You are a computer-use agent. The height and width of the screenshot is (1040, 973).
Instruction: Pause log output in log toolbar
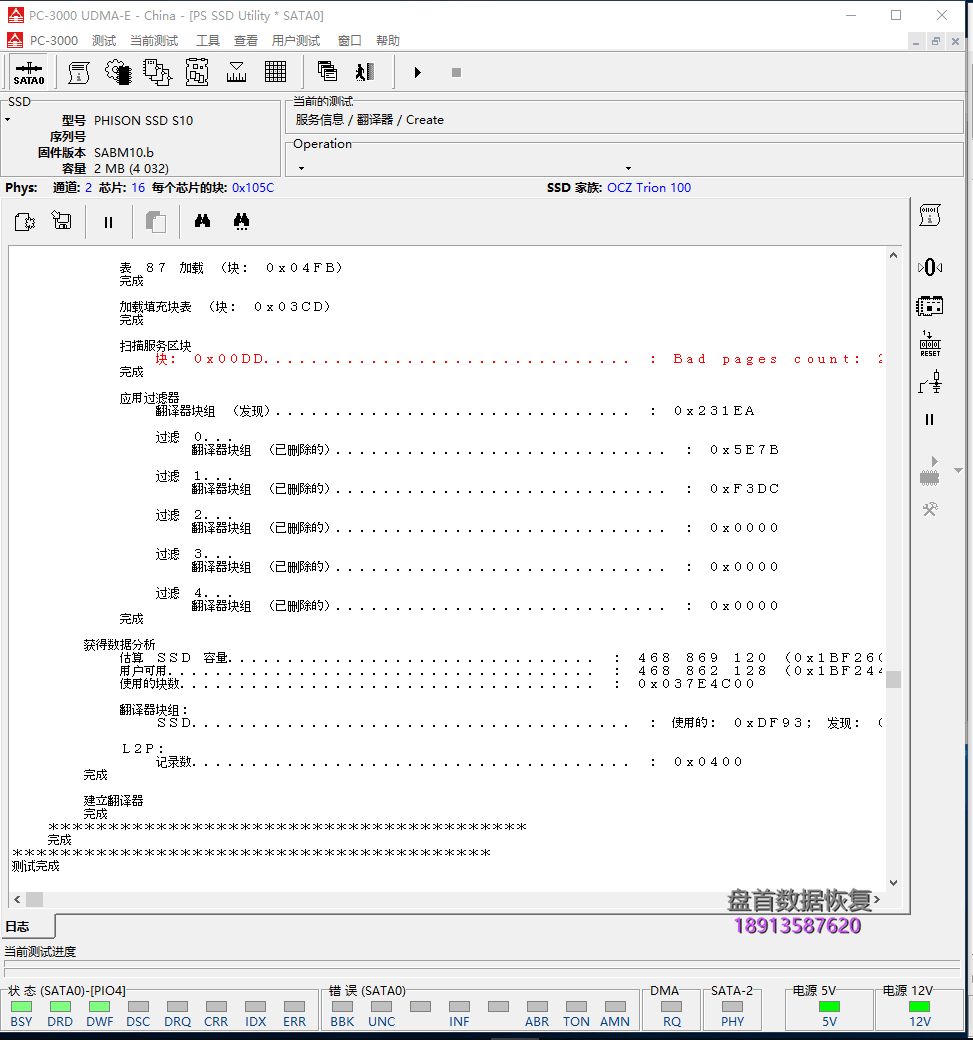108,222
